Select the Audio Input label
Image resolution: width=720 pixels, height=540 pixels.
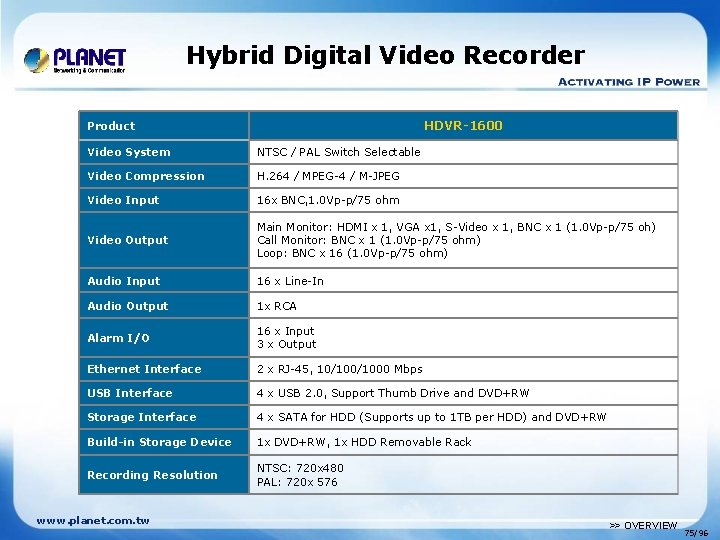click(x=124, y=281)
